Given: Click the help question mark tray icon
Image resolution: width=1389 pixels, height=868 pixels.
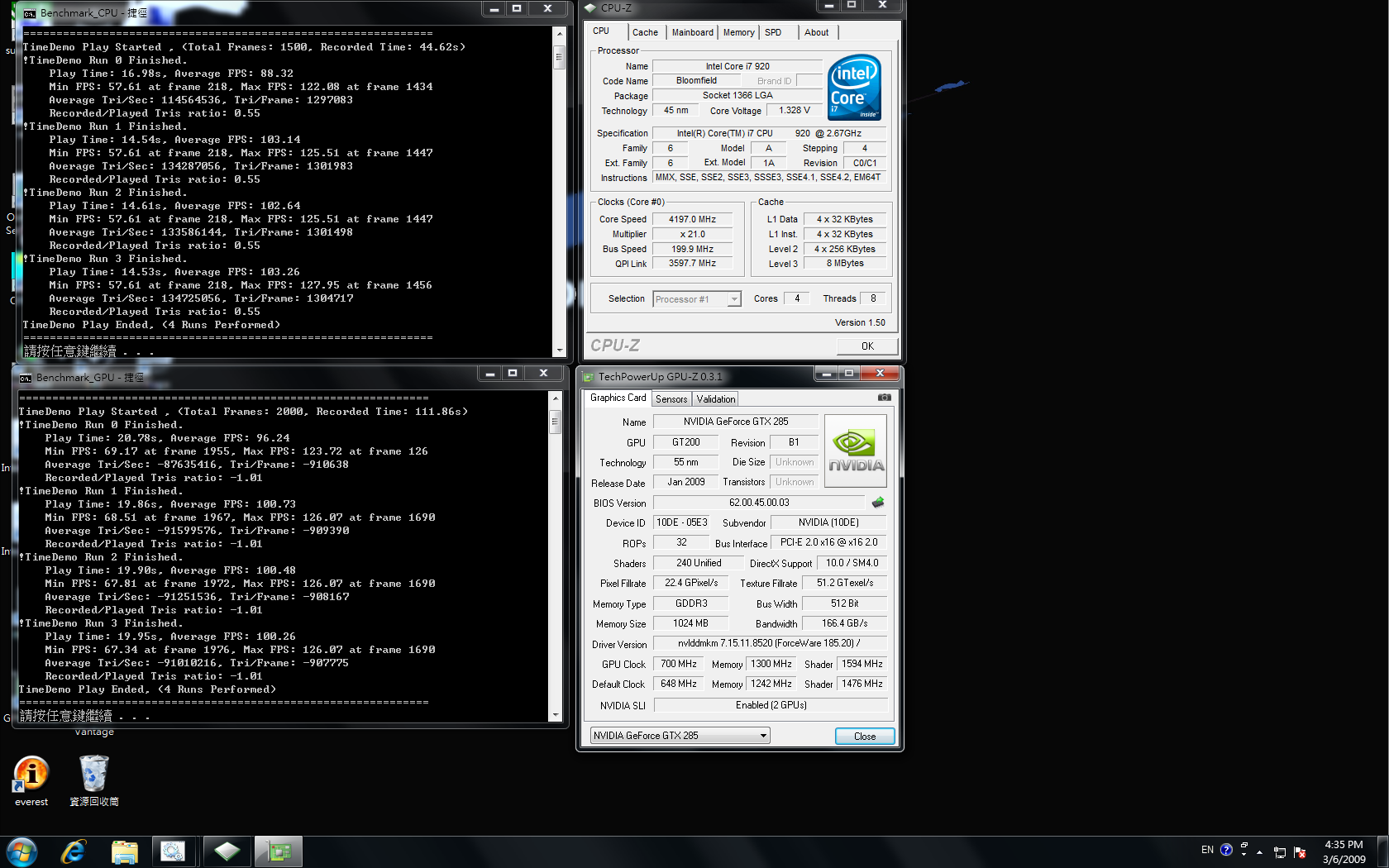Looking at the screenshot, I should pos(1226,850).
